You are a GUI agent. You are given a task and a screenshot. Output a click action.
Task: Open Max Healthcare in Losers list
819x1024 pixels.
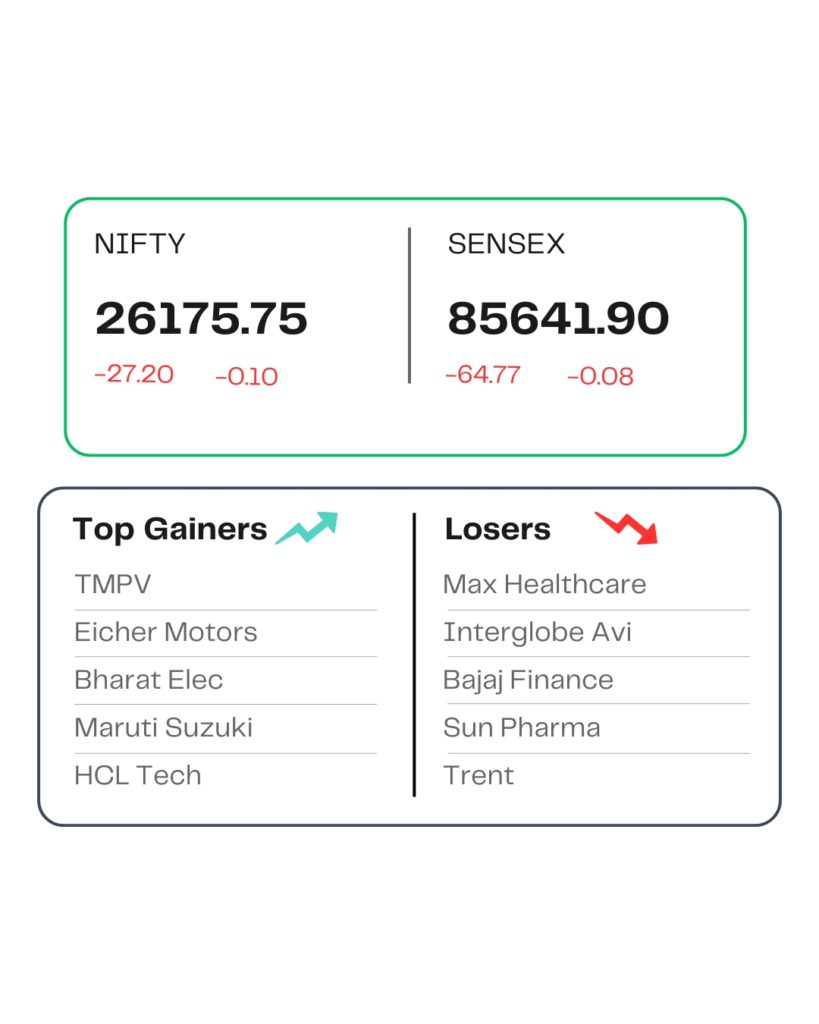coord(545,584)
